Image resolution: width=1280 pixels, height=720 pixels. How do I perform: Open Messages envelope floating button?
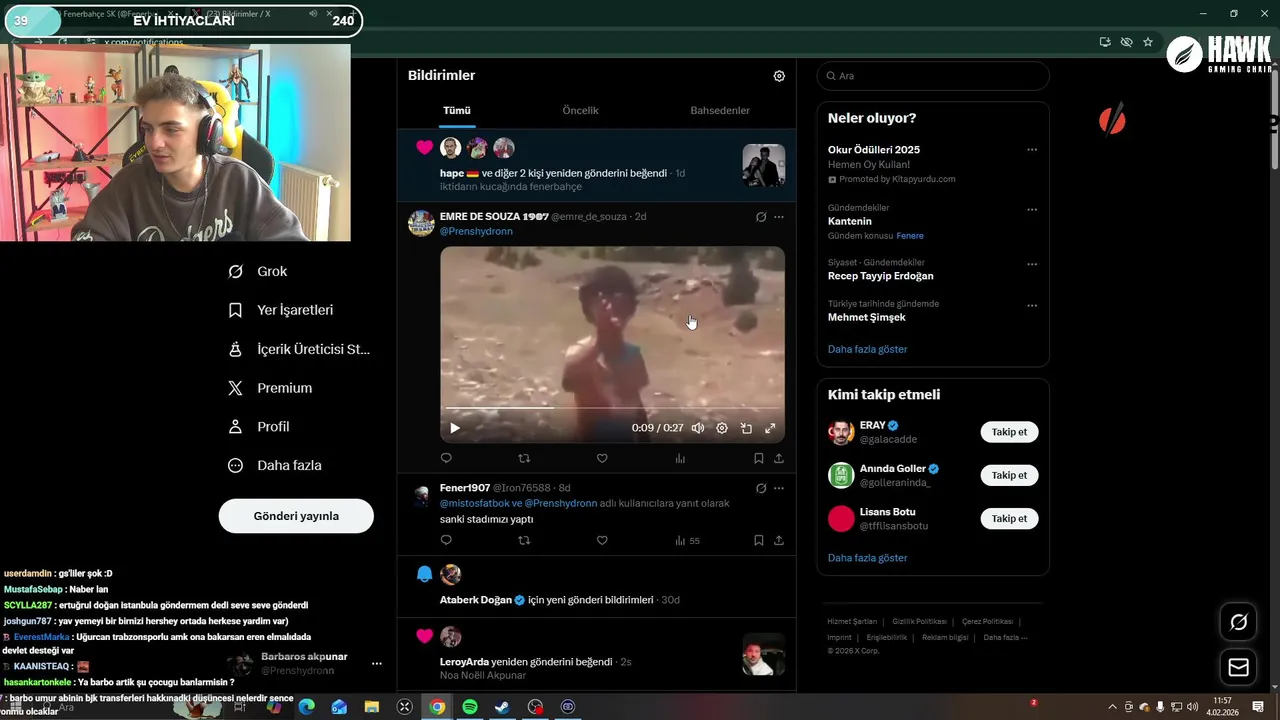pyautogui.click(x=1238, y=667)
